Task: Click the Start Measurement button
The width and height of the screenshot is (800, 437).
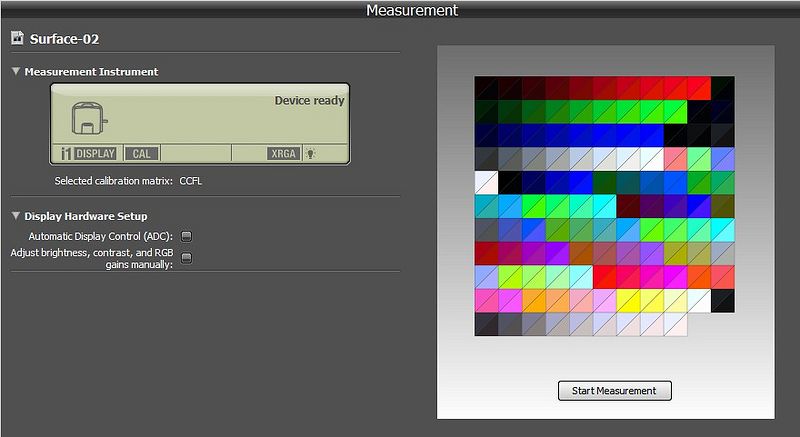Action: click(614, 391)
